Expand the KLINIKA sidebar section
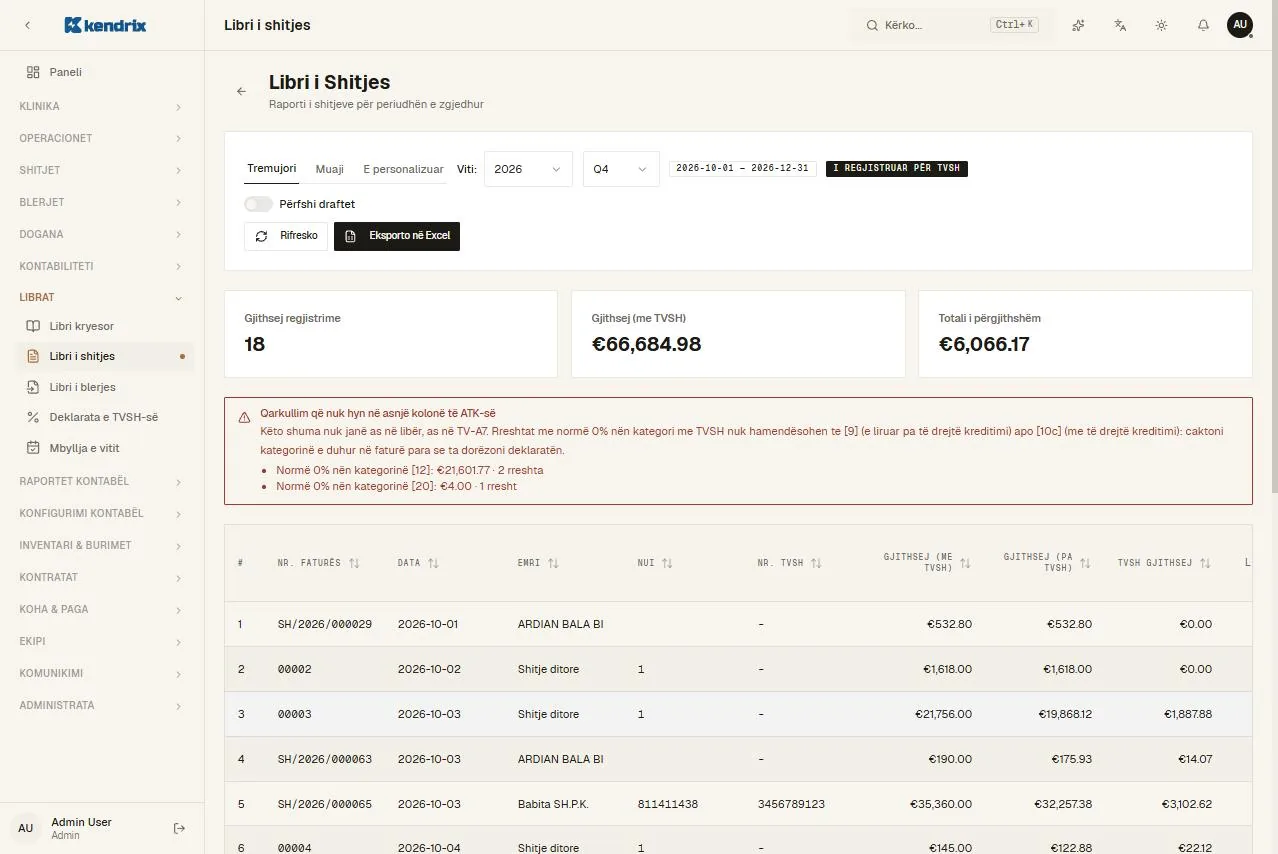The height and width of the screenshot is (854, 1278). (x=102, y=106)
